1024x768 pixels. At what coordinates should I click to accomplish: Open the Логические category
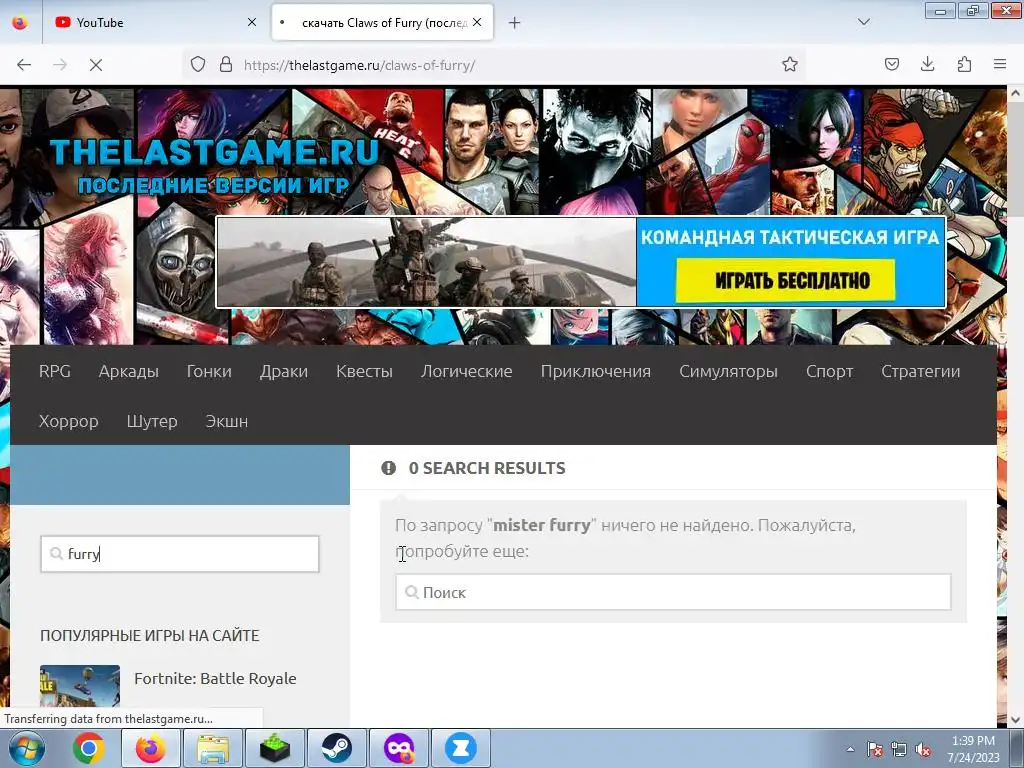pyautogui.click(x=466, y=371)
